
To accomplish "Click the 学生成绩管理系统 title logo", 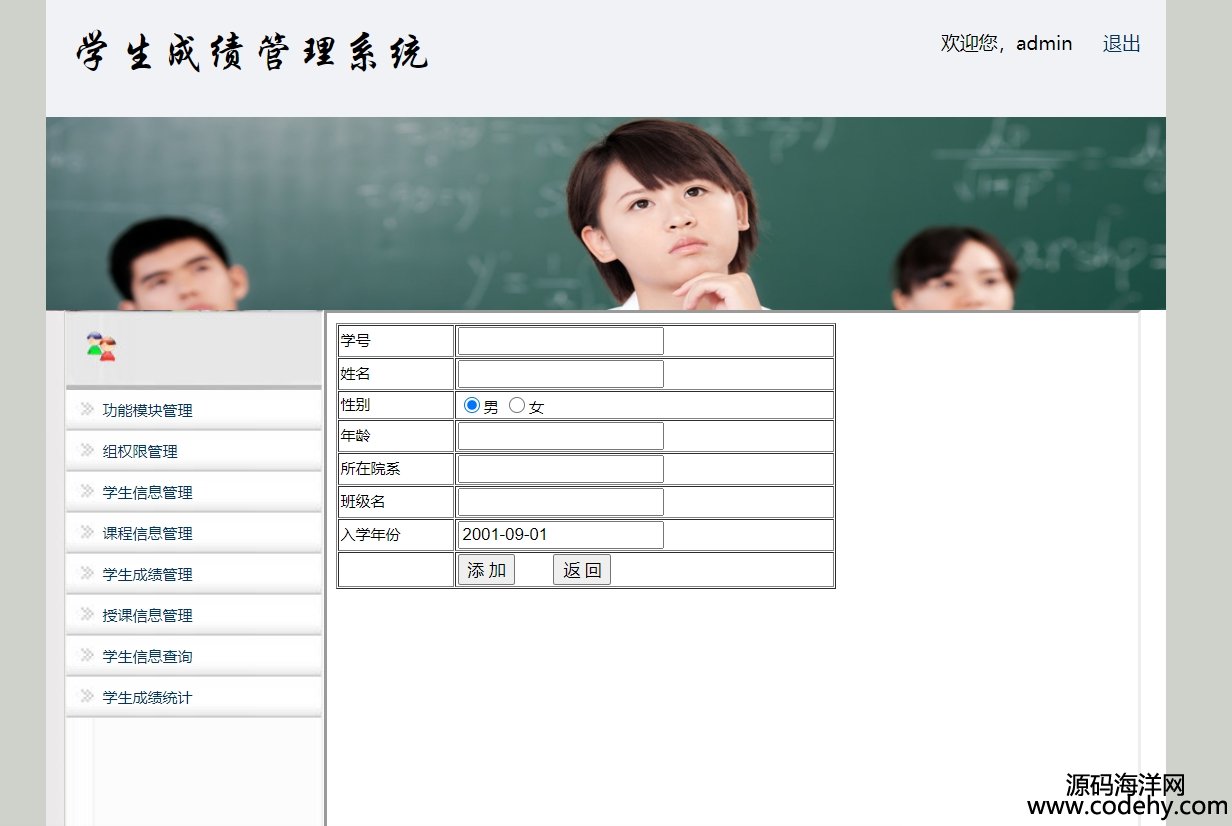I will tap(253, 52).
